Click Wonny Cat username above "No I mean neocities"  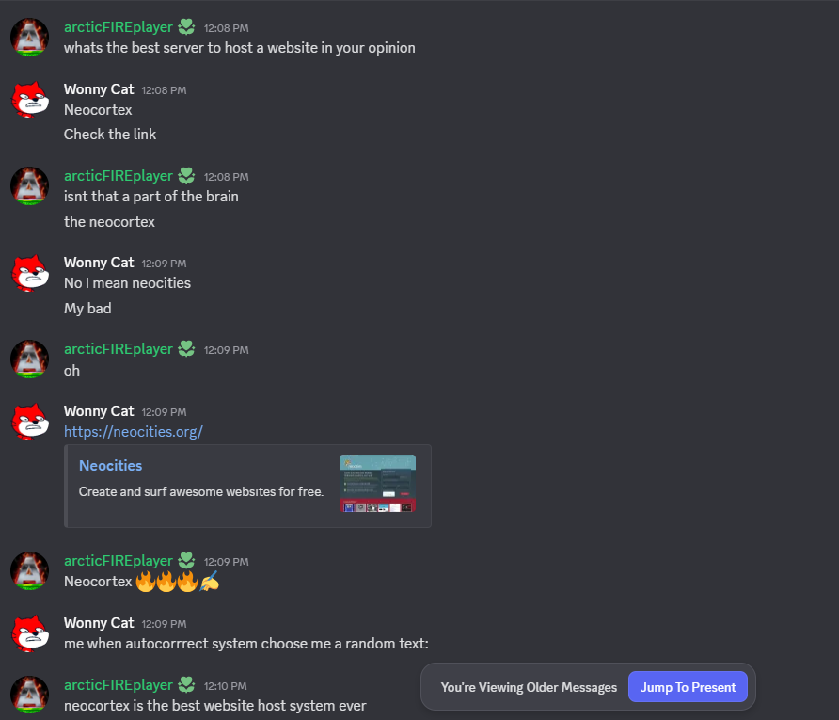99,262
